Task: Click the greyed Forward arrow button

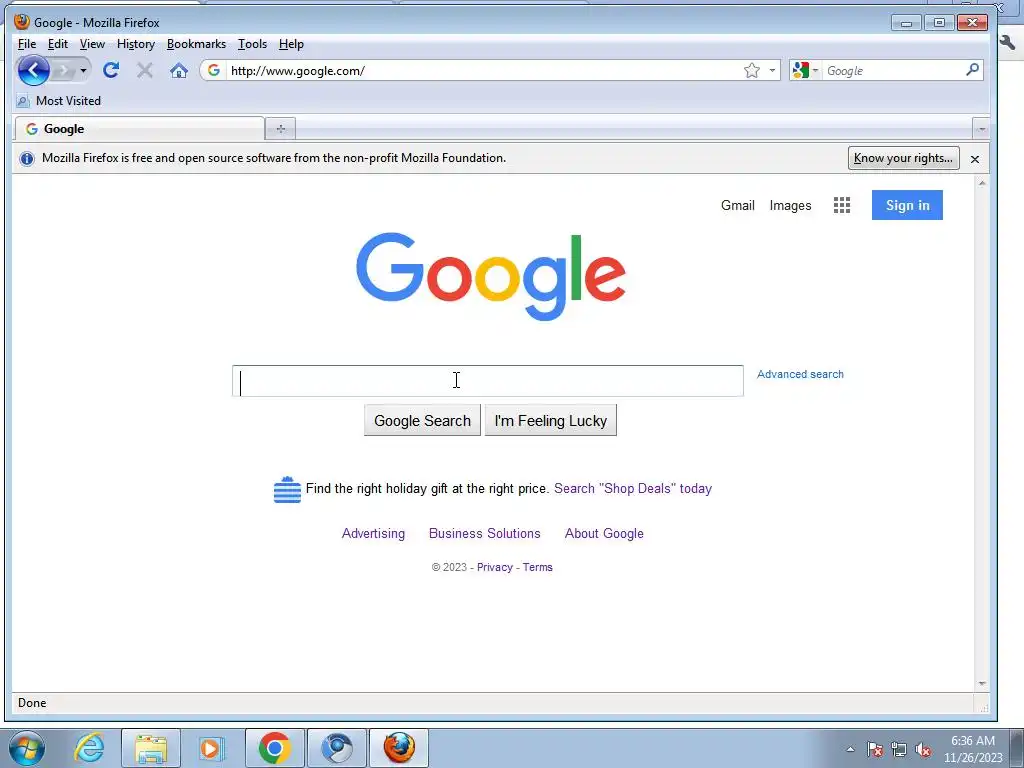Action: click(x=63, y=70)
